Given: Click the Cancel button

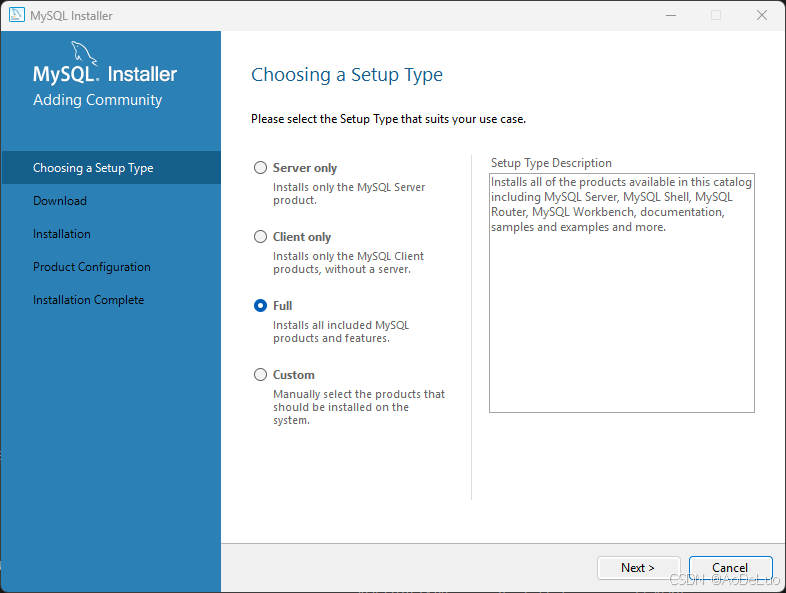Looking at the screenshot, I should point(730,567).
